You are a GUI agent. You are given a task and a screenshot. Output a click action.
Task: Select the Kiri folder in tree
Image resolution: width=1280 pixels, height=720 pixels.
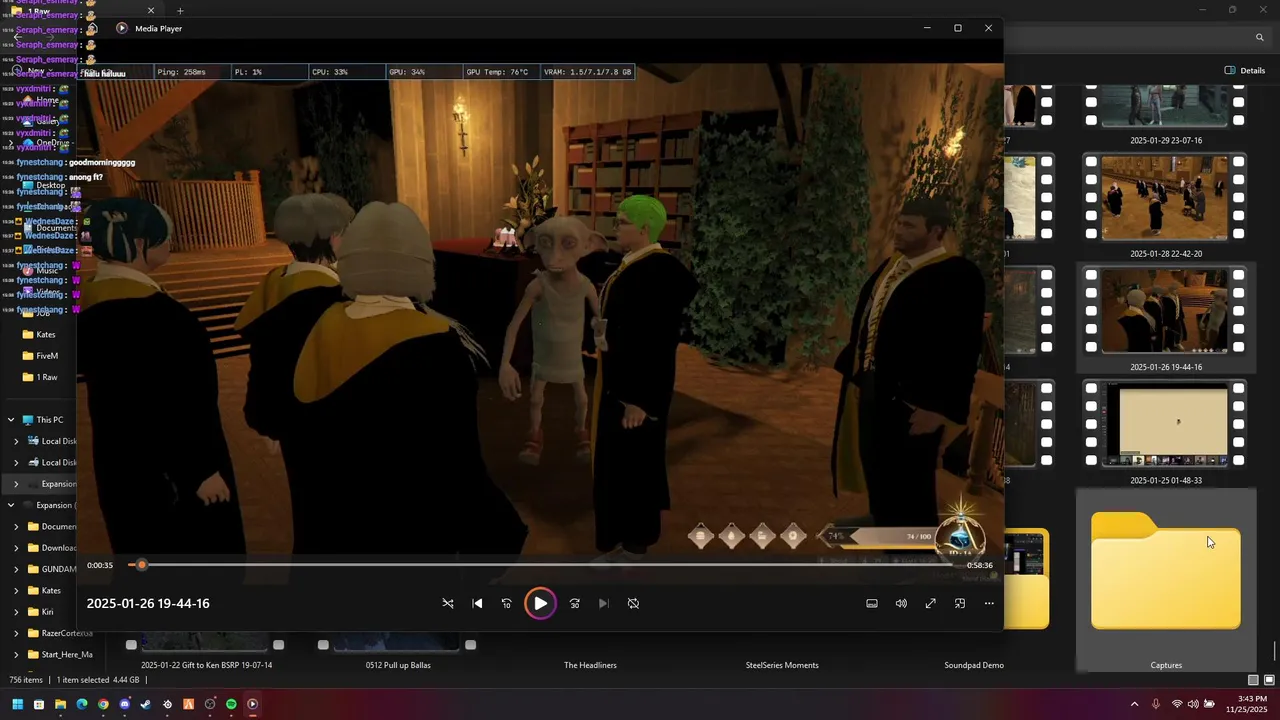(40, 612)
